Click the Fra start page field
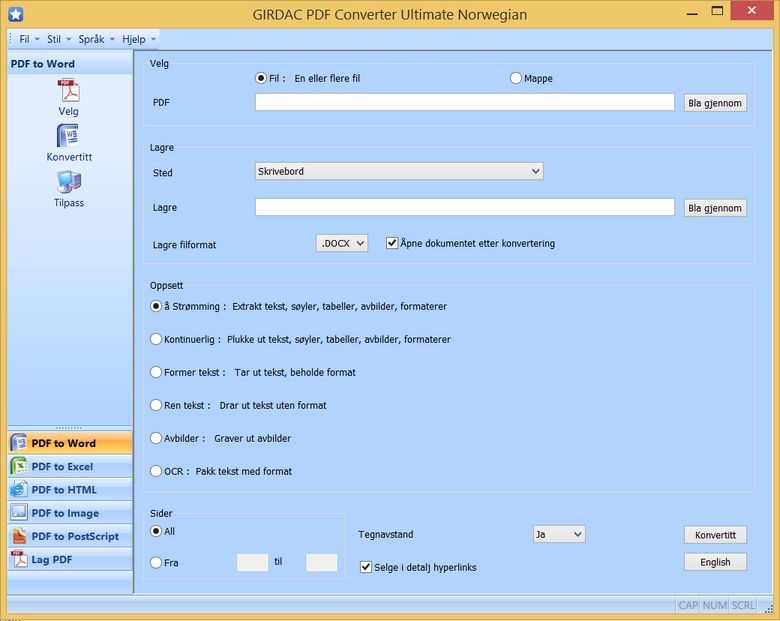This screenshot has height=621, width=780. [252, 562]
